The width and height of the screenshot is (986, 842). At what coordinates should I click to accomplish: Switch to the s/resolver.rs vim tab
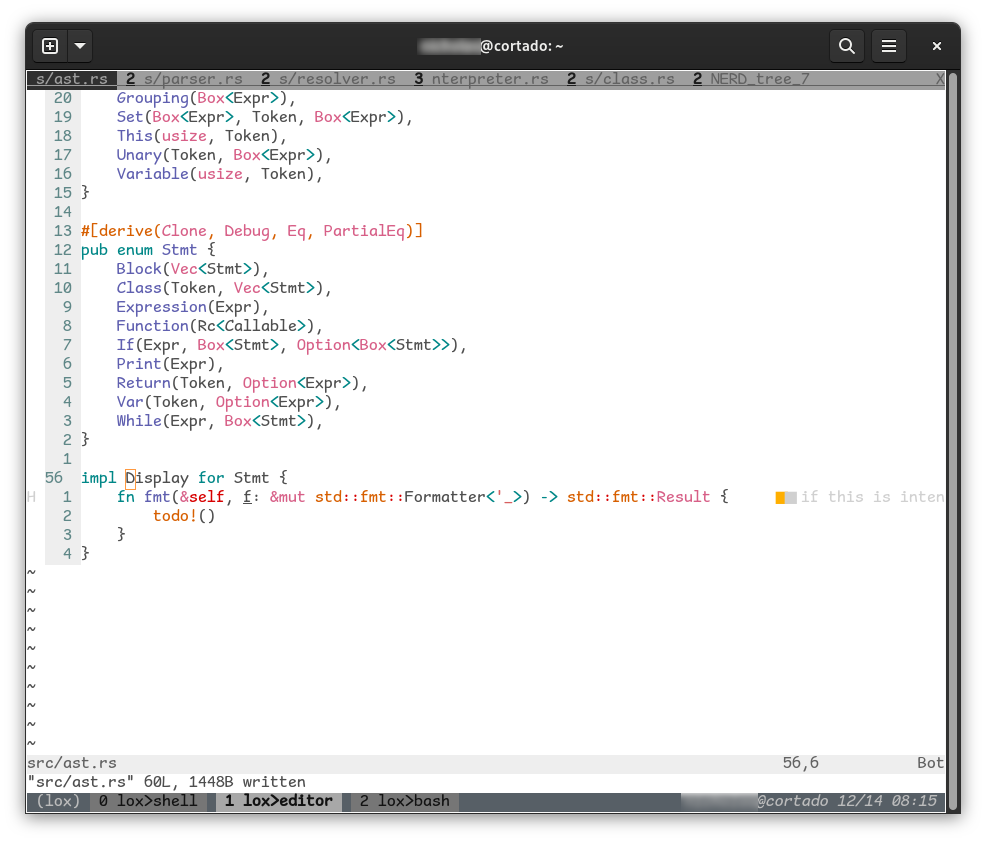point(336,79)
